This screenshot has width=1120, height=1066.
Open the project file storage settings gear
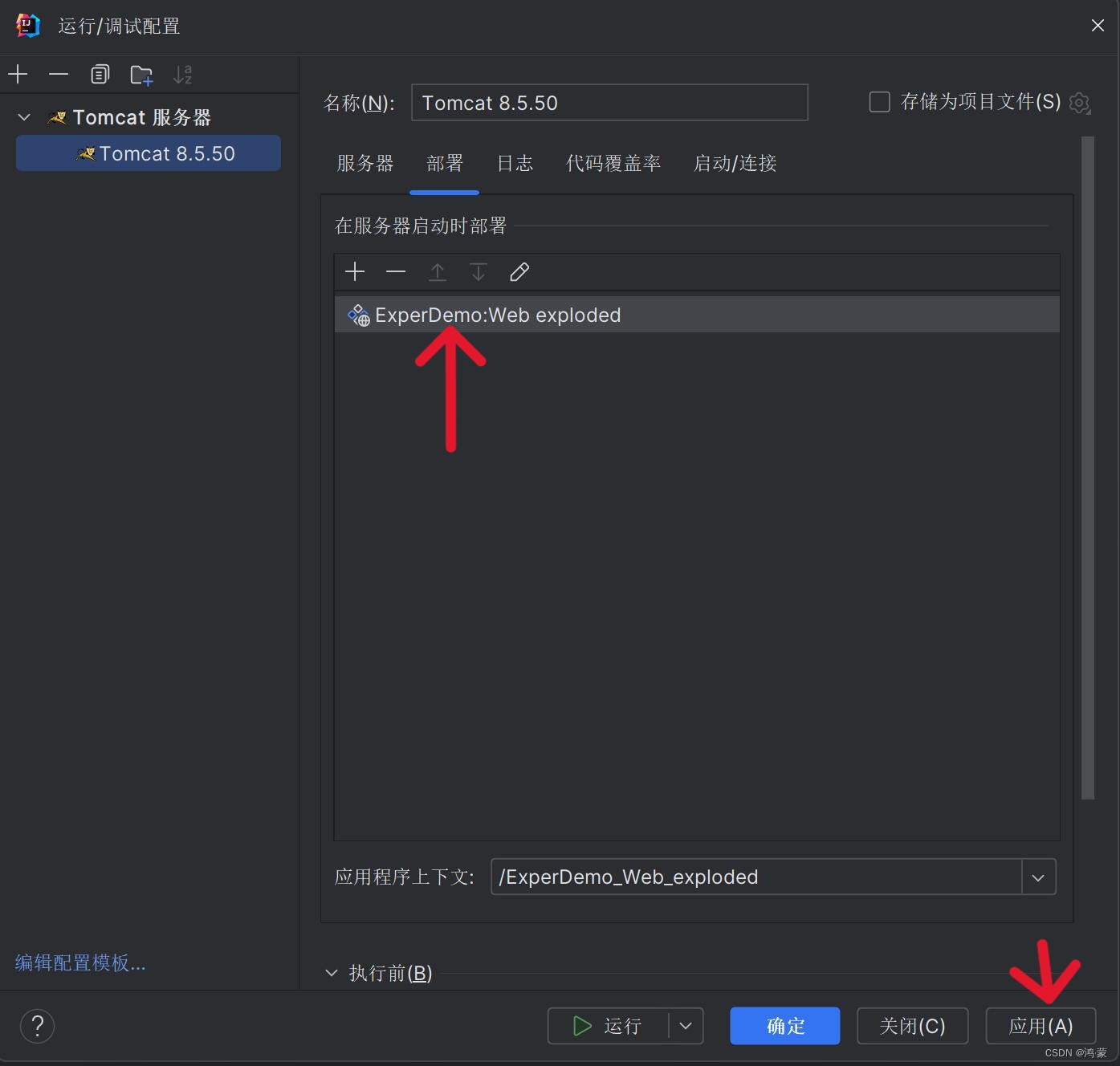click(x=1080, y=104)
